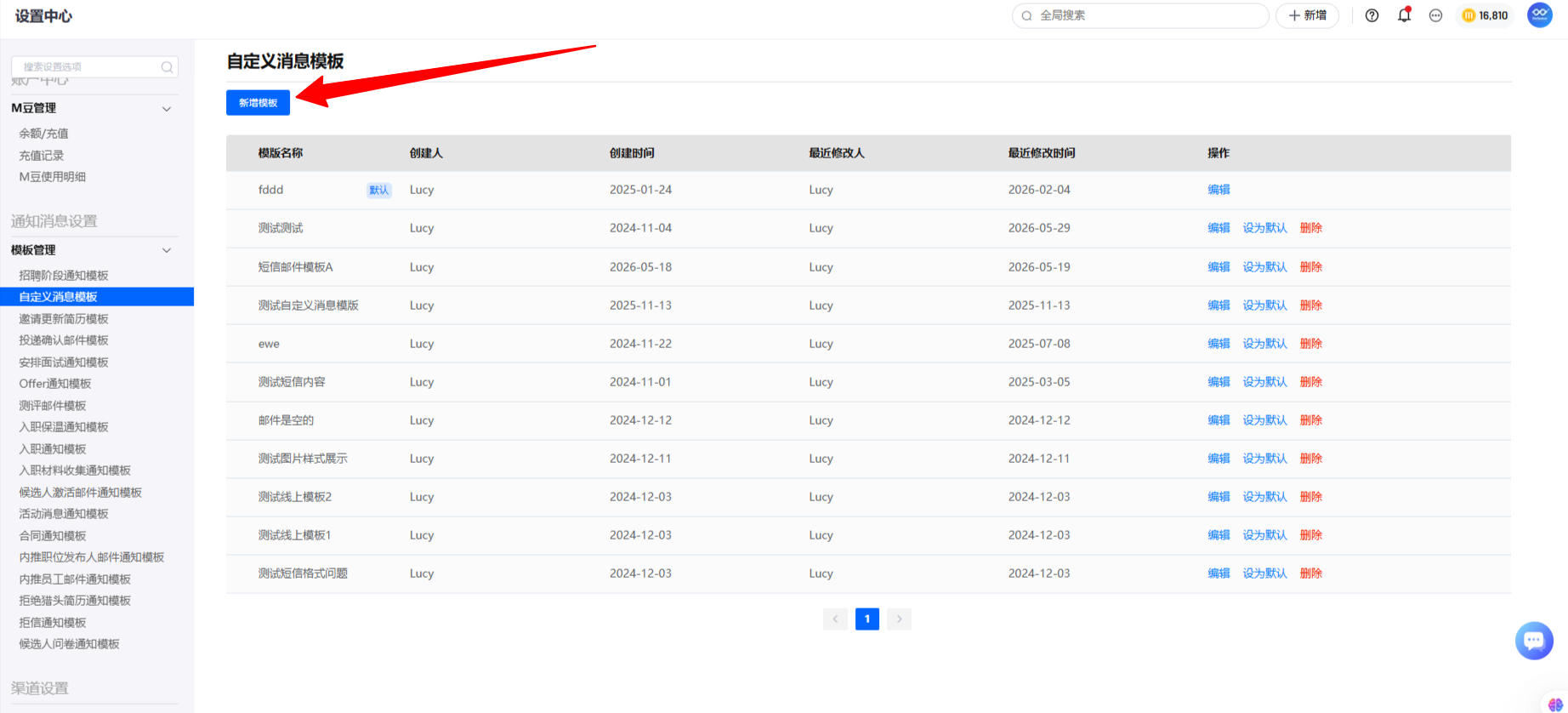Delete the 测试测试 template
The image size is (1568, 713).
tap(1311, 228)
